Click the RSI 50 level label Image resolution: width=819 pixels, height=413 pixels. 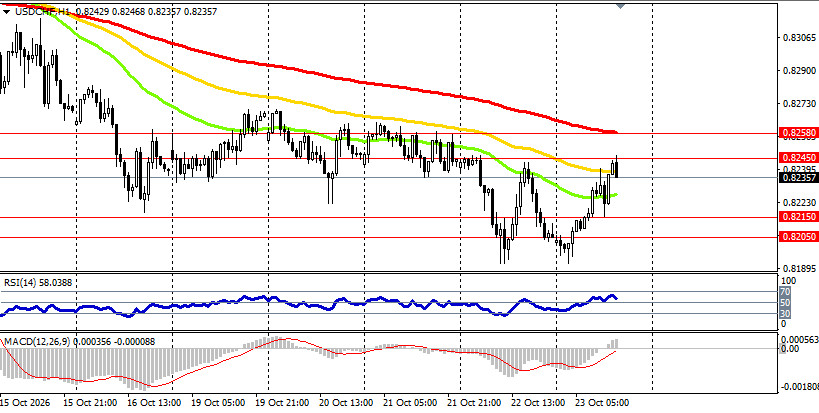pos(785,303)
